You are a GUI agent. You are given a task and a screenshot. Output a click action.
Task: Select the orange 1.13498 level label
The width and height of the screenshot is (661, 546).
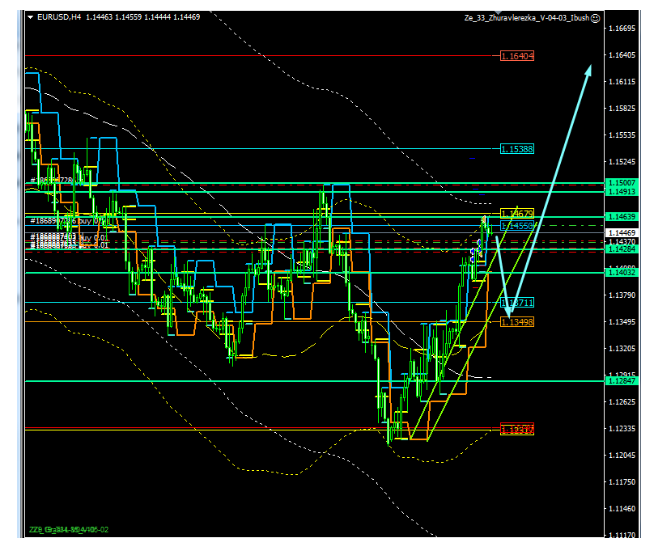click(517, 321)
